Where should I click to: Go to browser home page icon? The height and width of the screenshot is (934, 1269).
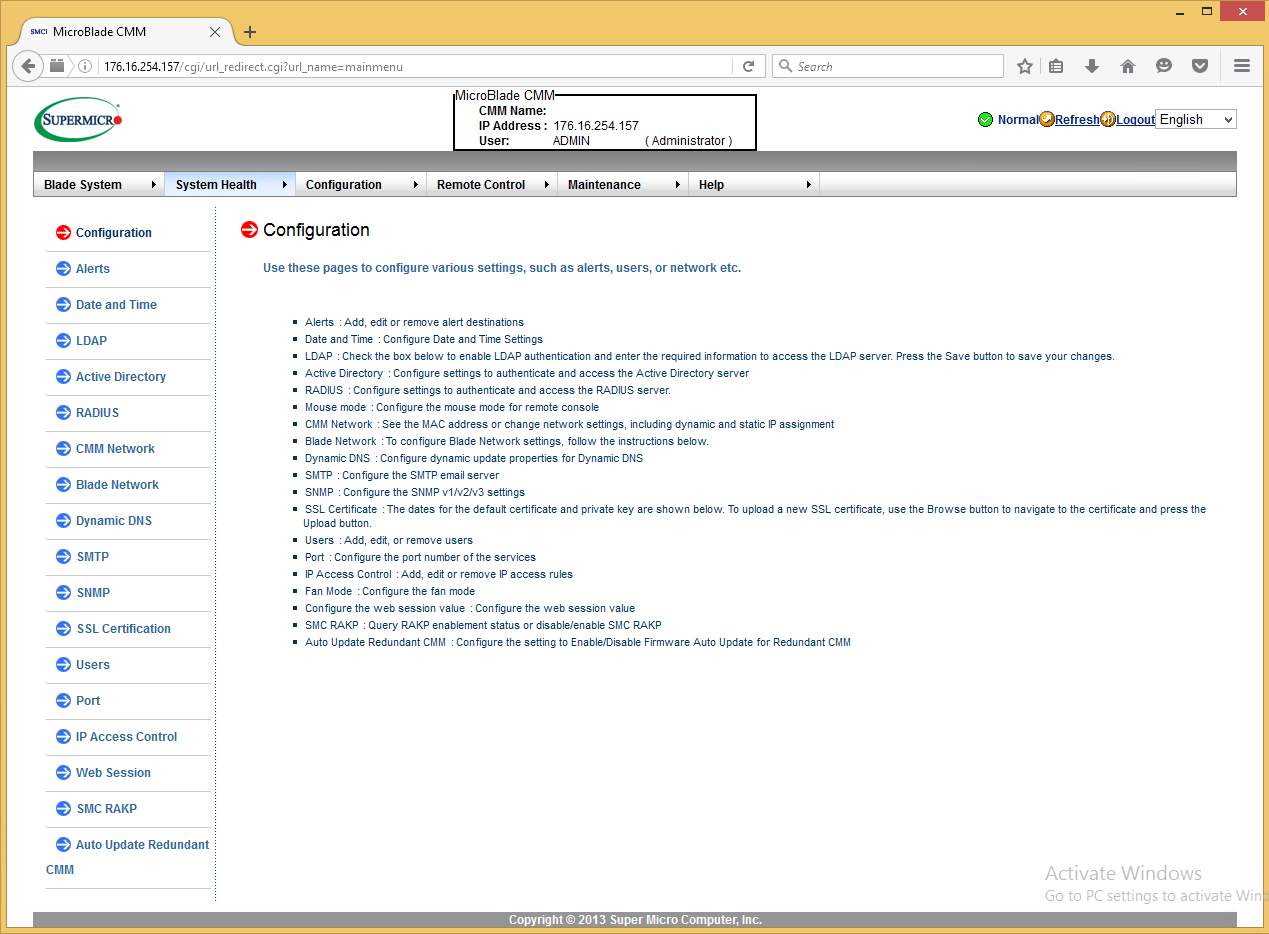[1128, 66]
